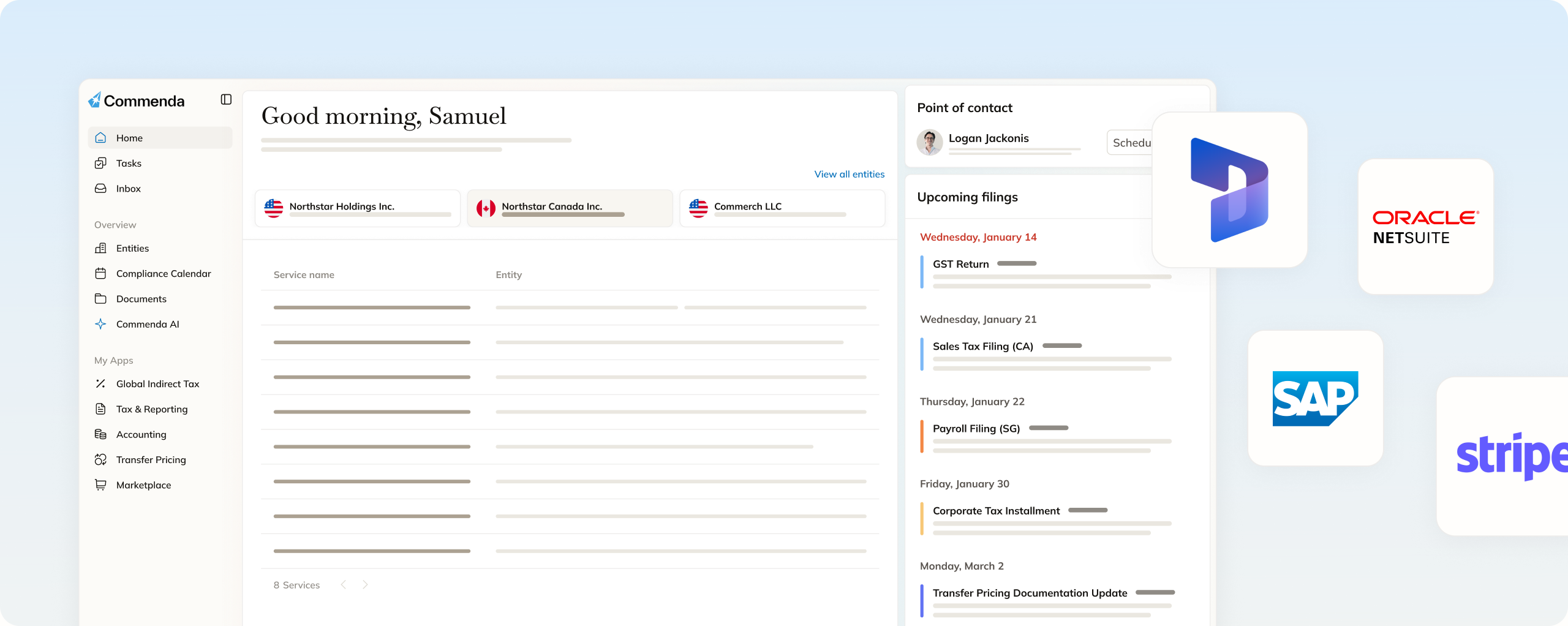Open Tasks in the sidebar
The width and height of the screenshot is (1568, 626).
pyautogui.click(x=160, y=163)
